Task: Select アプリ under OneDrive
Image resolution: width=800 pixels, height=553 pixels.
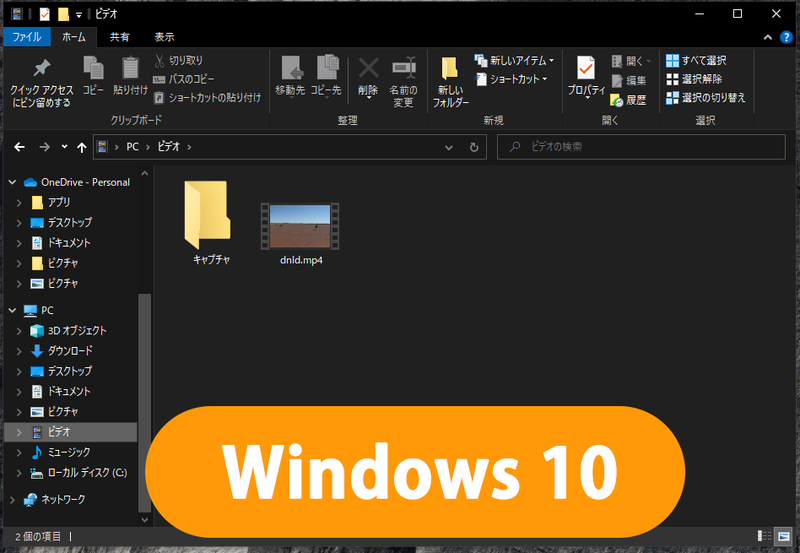Action: (59, 203)
